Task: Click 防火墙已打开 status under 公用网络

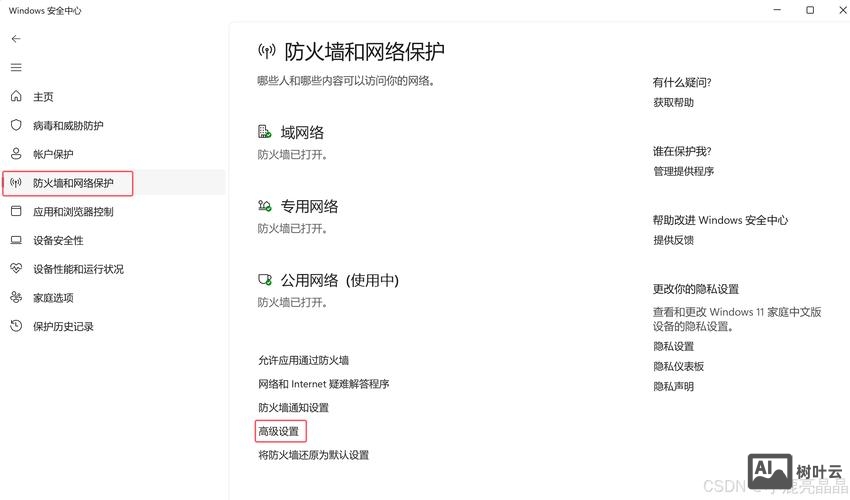Action: [292, 303]
